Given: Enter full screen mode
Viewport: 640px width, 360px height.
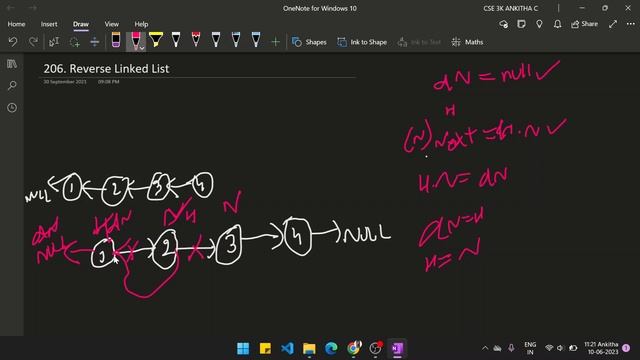Looking at the screenshot, I should tap(613, 24).
